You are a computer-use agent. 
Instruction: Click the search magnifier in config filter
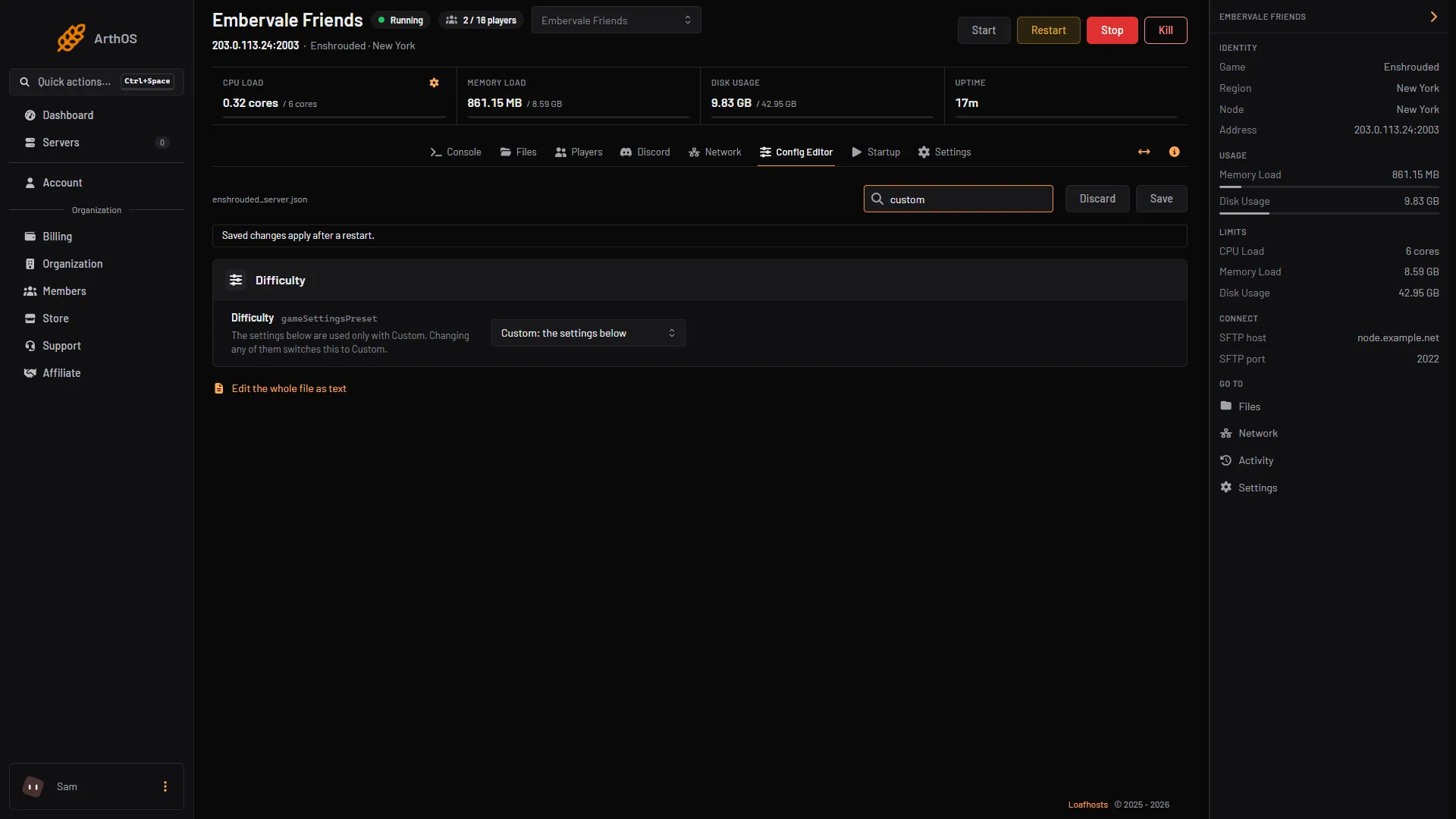coord(877,199)
